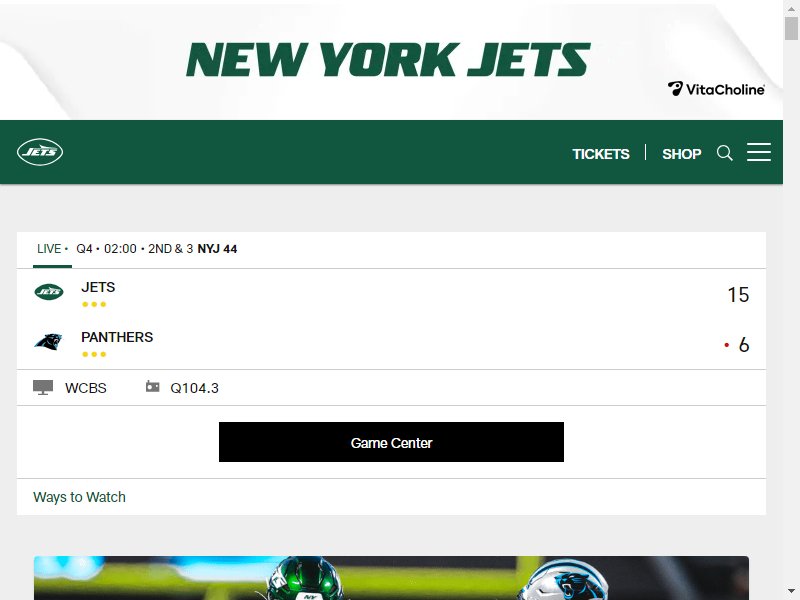Click the PANTHERS team name
The image size is (800, 600).
coord(117,337)
